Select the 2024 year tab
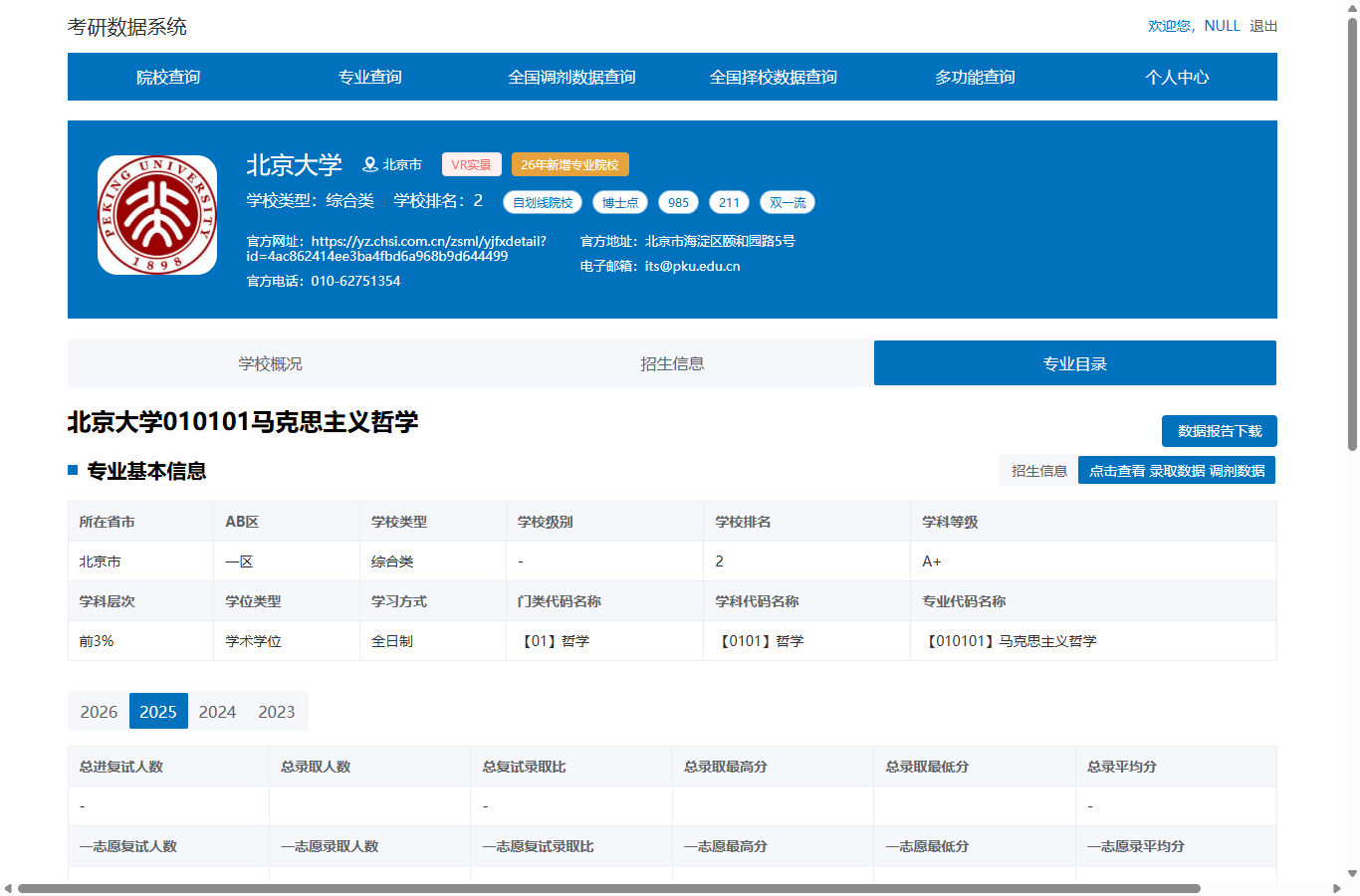1360x896 pixels. pyautogui.click(x=217, y=712)
